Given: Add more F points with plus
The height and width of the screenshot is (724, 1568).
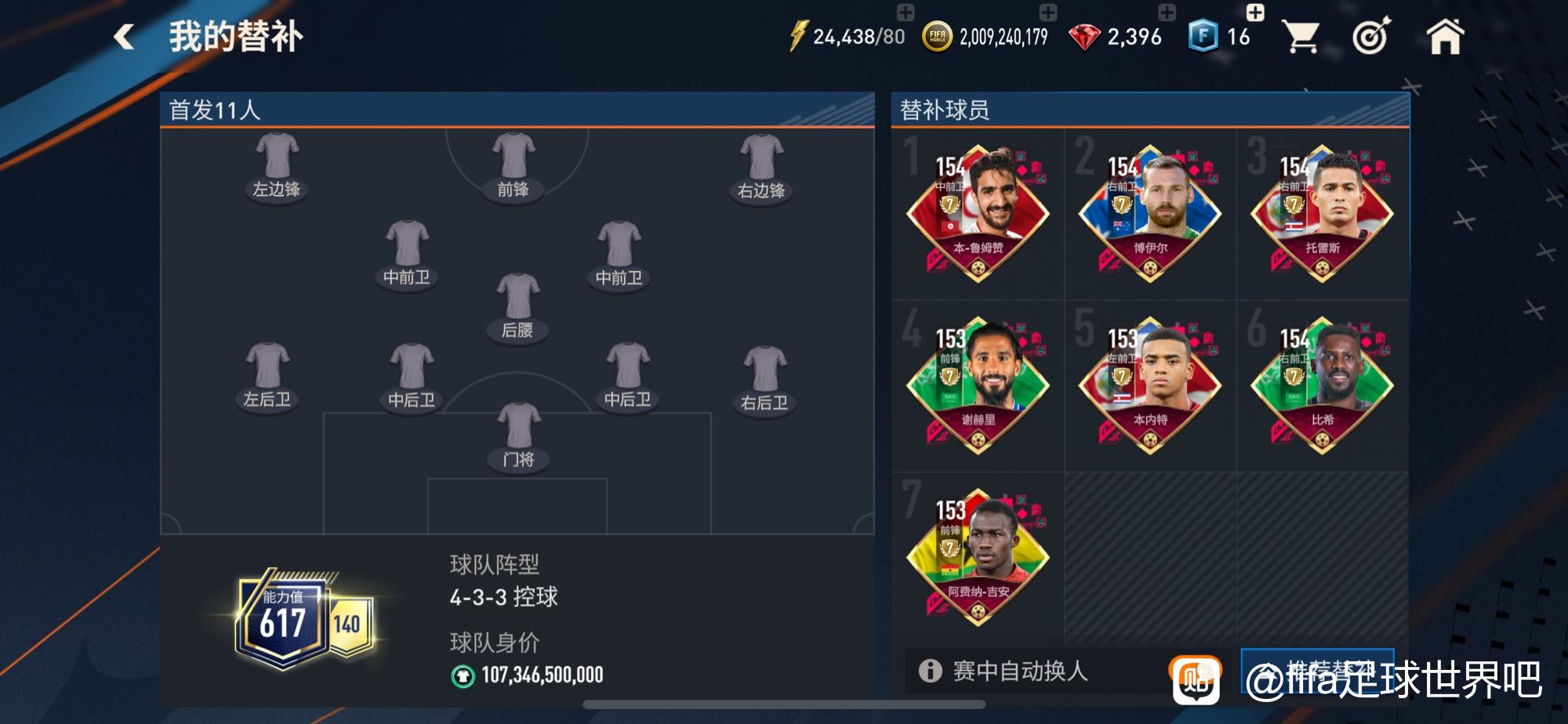Looking at the screenshot, I should (x=1255, y=12).
